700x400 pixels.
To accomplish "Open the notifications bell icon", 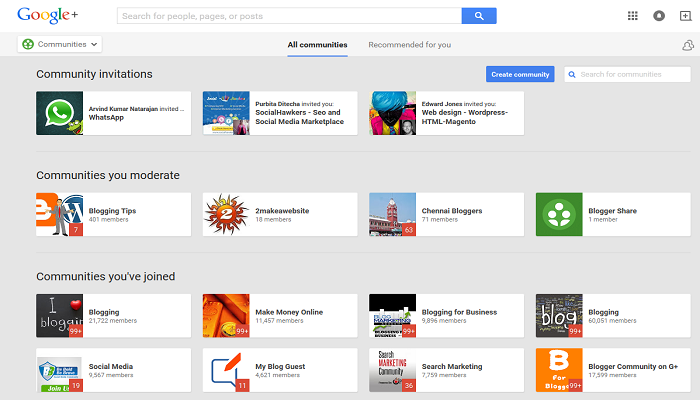I will 659,16.
